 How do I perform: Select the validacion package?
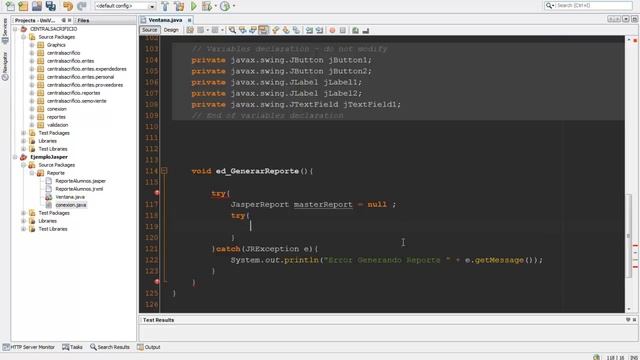(58, 125)
